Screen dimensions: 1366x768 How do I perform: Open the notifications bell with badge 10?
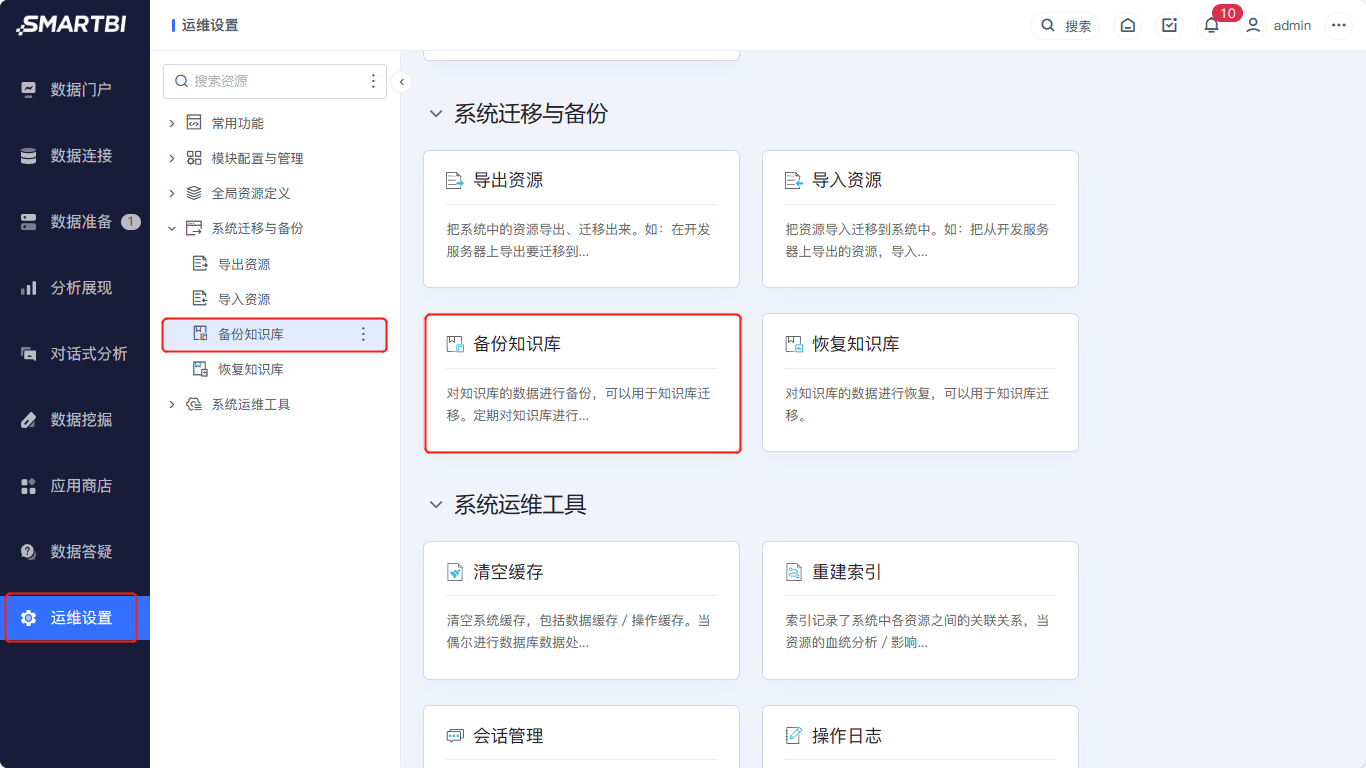pyautogui.click(x=1211, y=25)
